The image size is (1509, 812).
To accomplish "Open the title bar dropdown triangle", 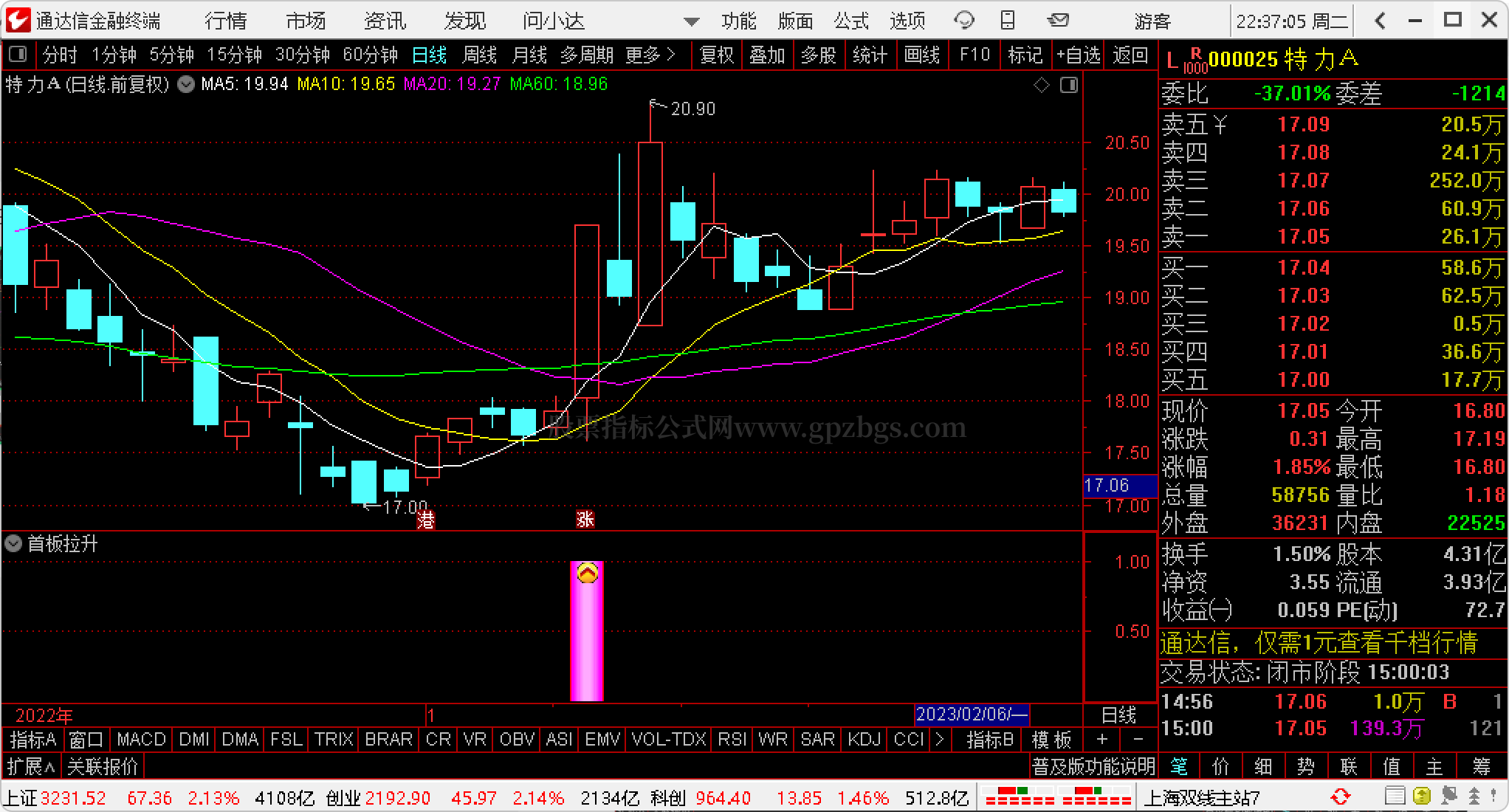I will coord(691,21).
